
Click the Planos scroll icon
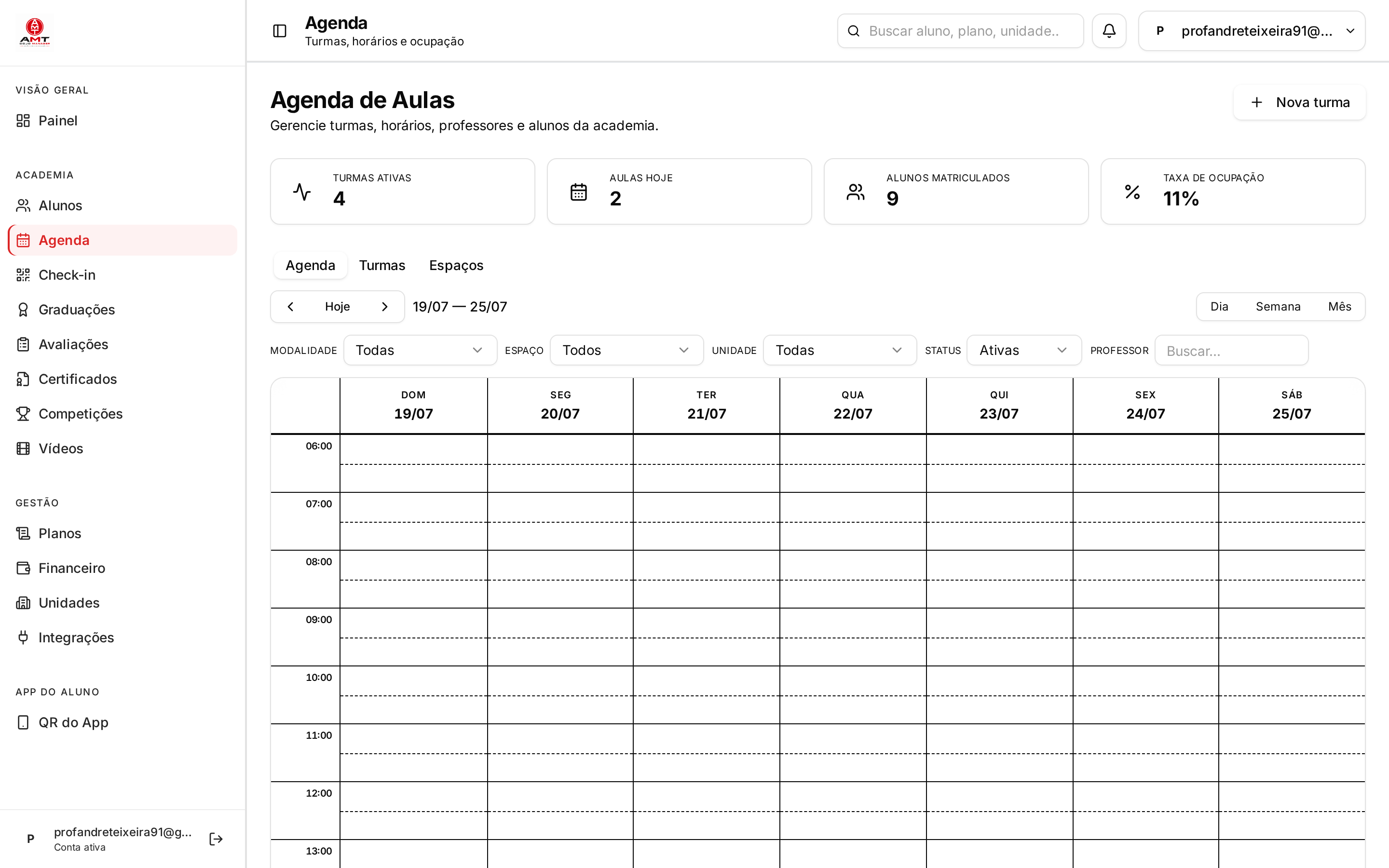(23, 533)
